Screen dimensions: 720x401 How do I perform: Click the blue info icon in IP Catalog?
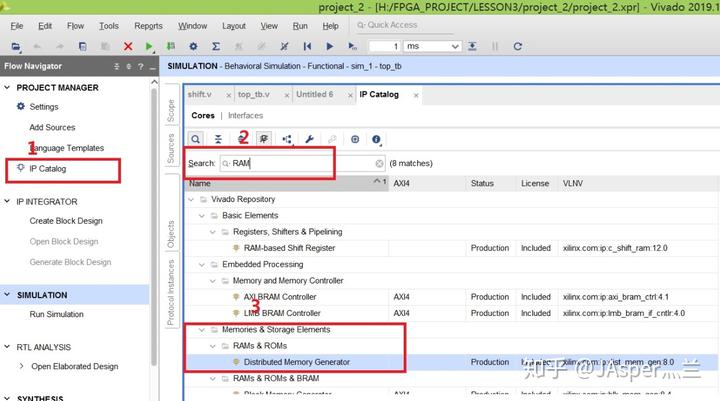(x=377, y=139)
